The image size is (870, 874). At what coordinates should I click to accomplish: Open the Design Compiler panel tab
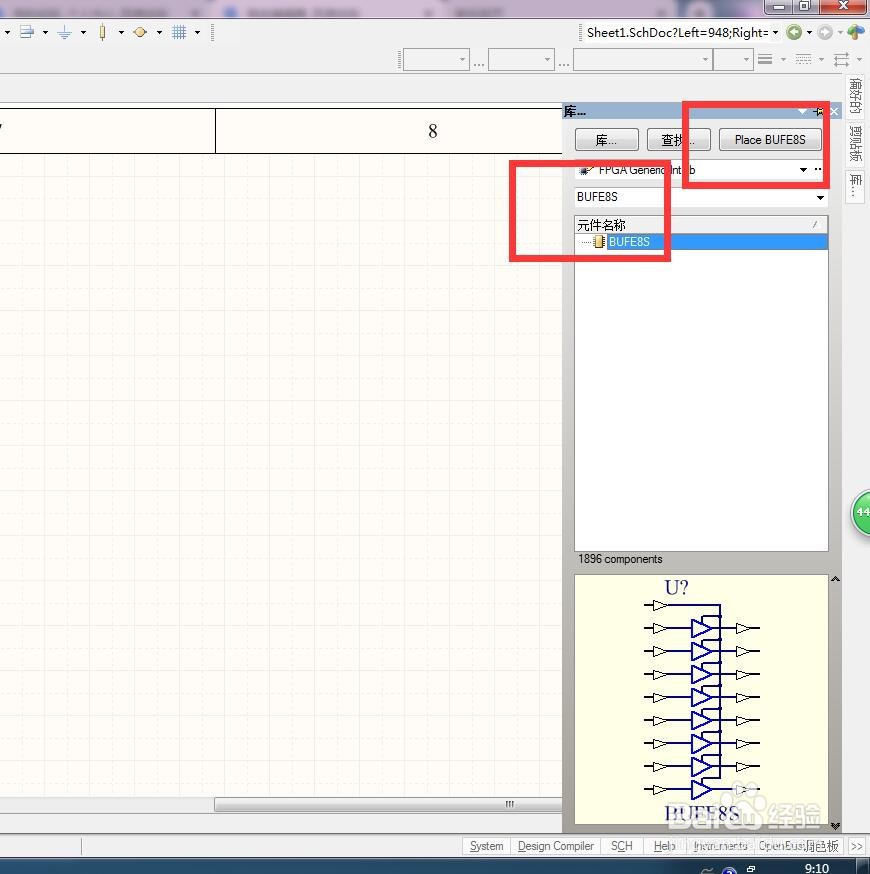click(556, 846)
